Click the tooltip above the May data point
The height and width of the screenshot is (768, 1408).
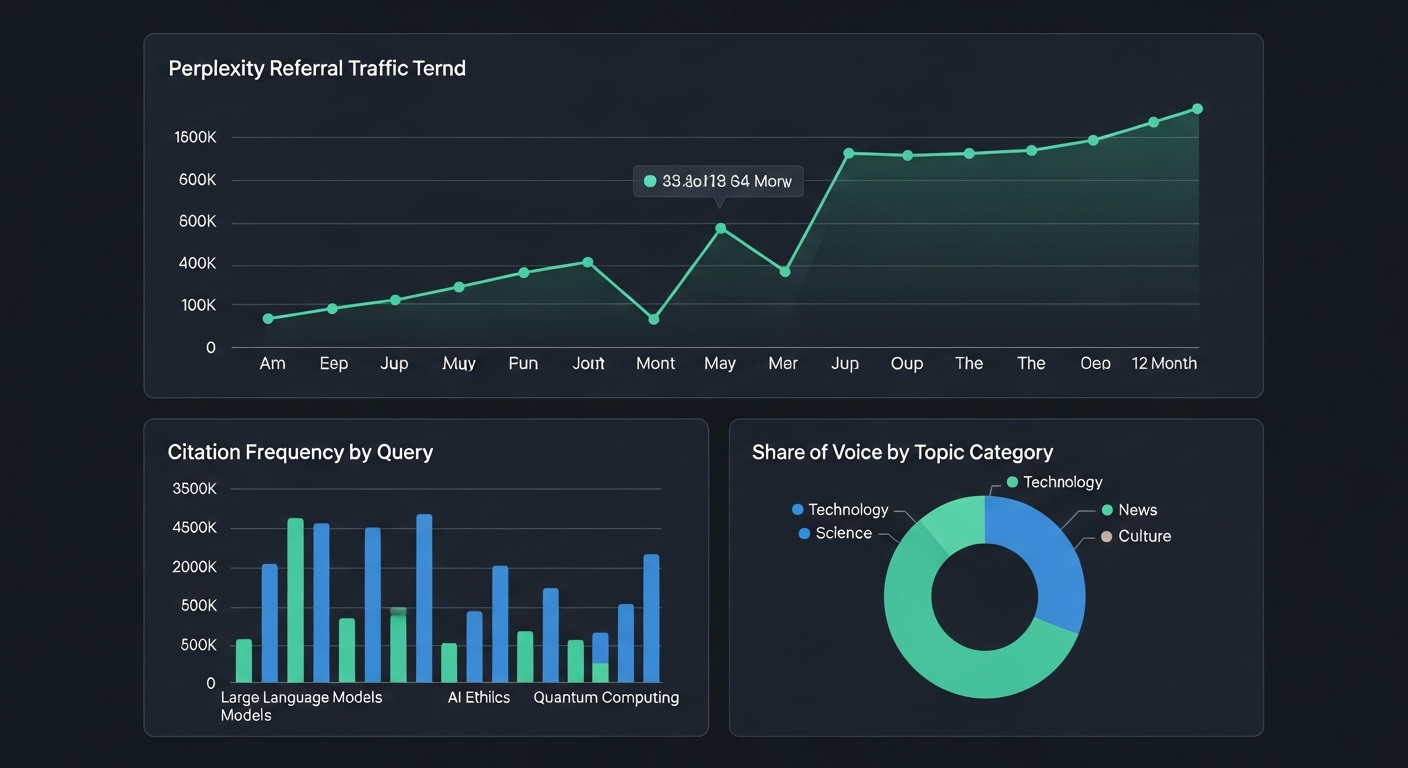pos(717,181)
